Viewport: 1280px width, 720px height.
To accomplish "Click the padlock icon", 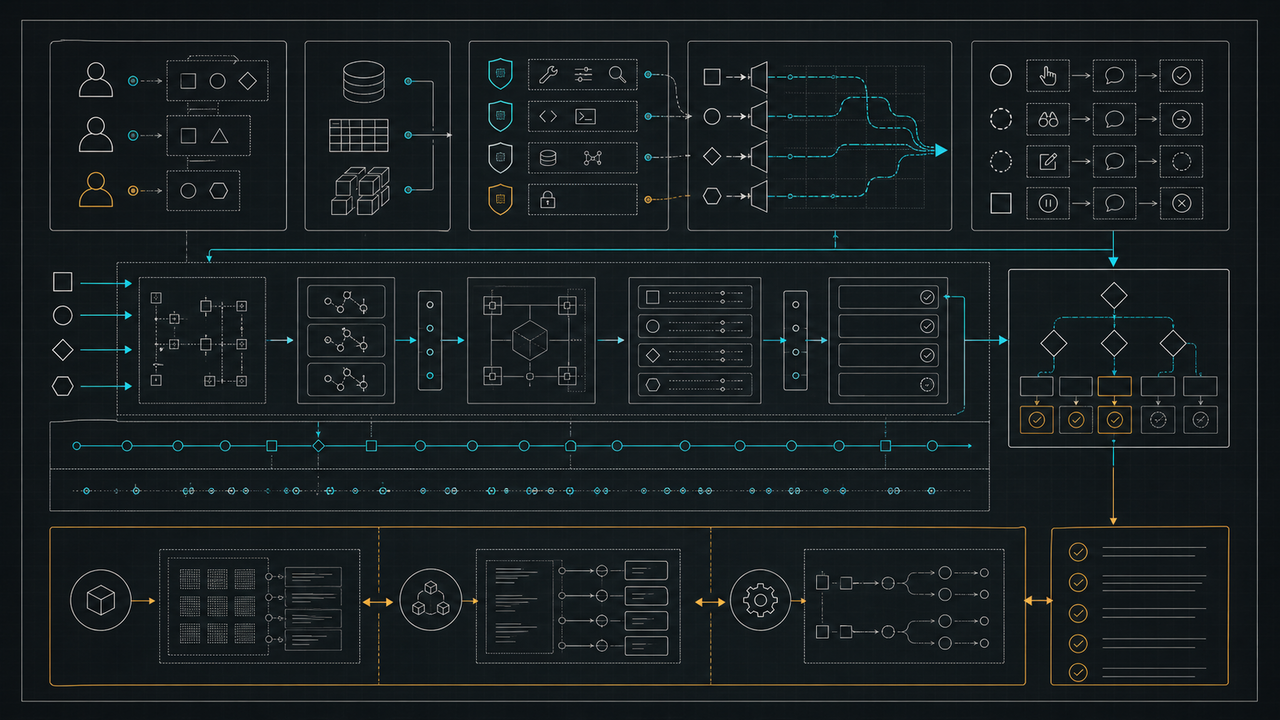I will pyautogui.click(x=548, y=200).
